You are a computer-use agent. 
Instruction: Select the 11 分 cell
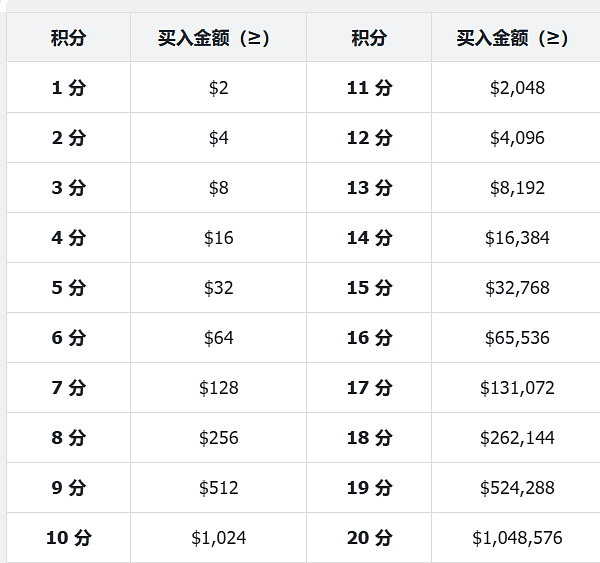point(369,88)
